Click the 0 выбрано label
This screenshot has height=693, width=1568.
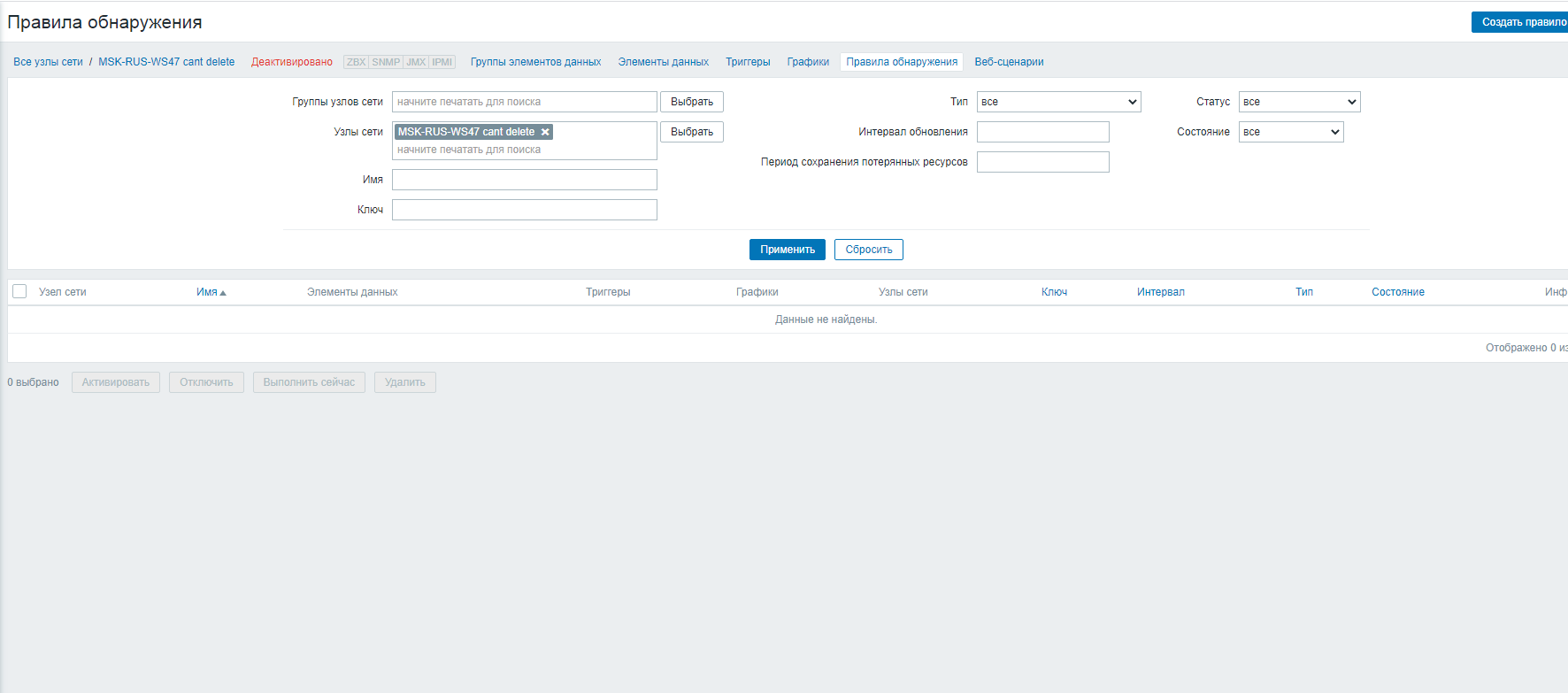click(33, 382)
